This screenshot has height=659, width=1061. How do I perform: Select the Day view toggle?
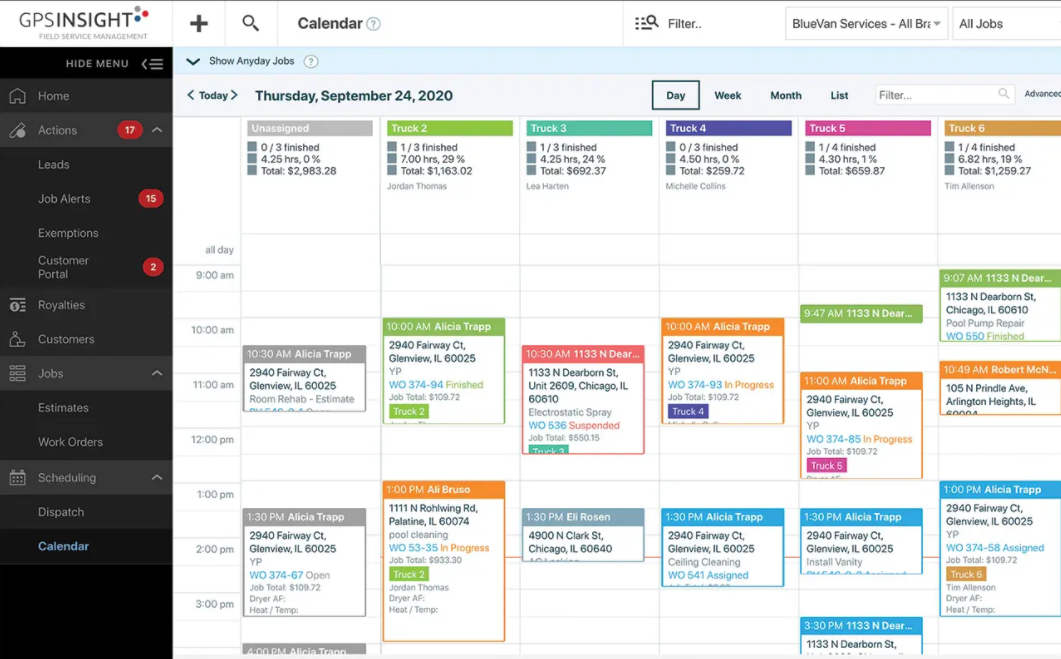[675, 95]
